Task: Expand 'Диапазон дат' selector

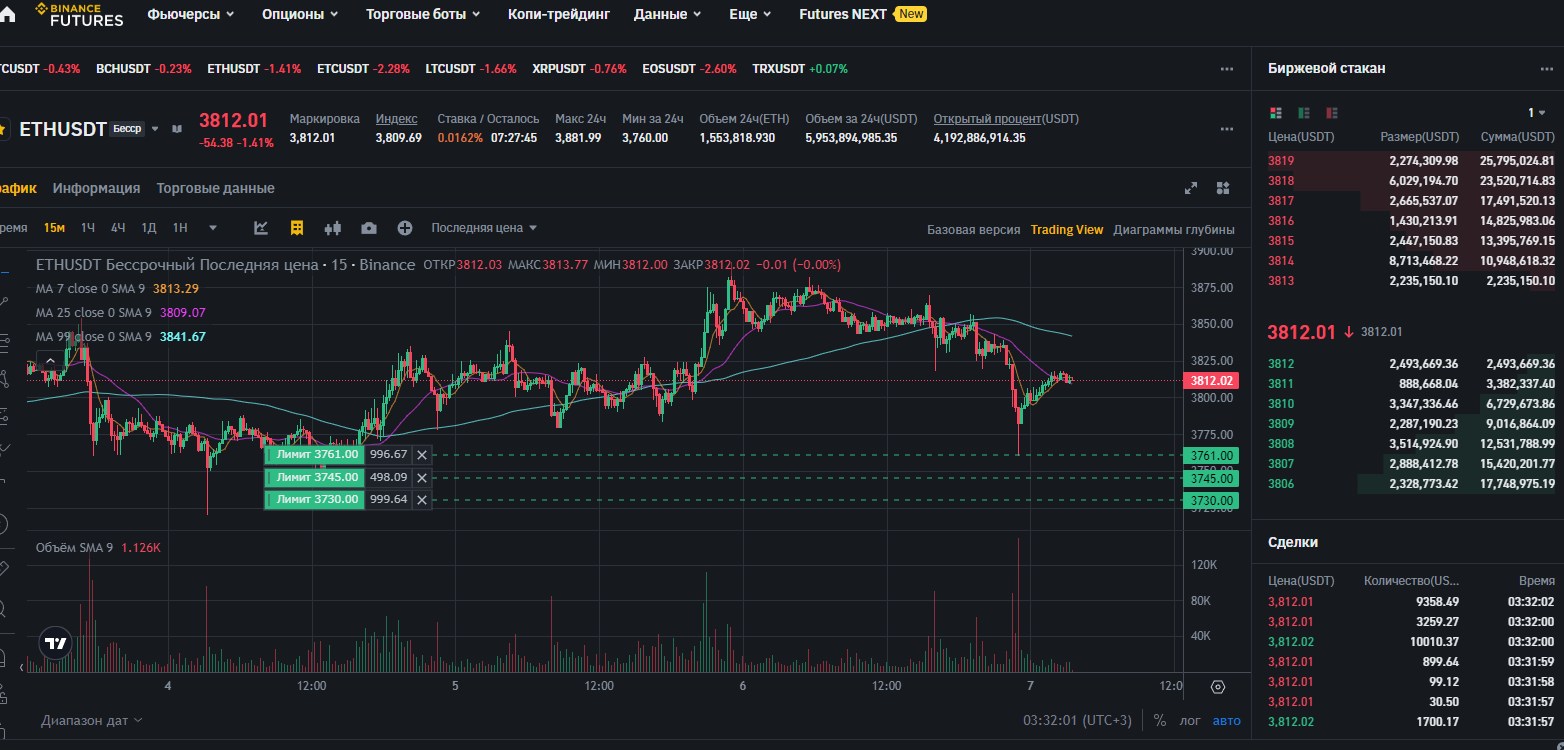Action: pos(91,720)
